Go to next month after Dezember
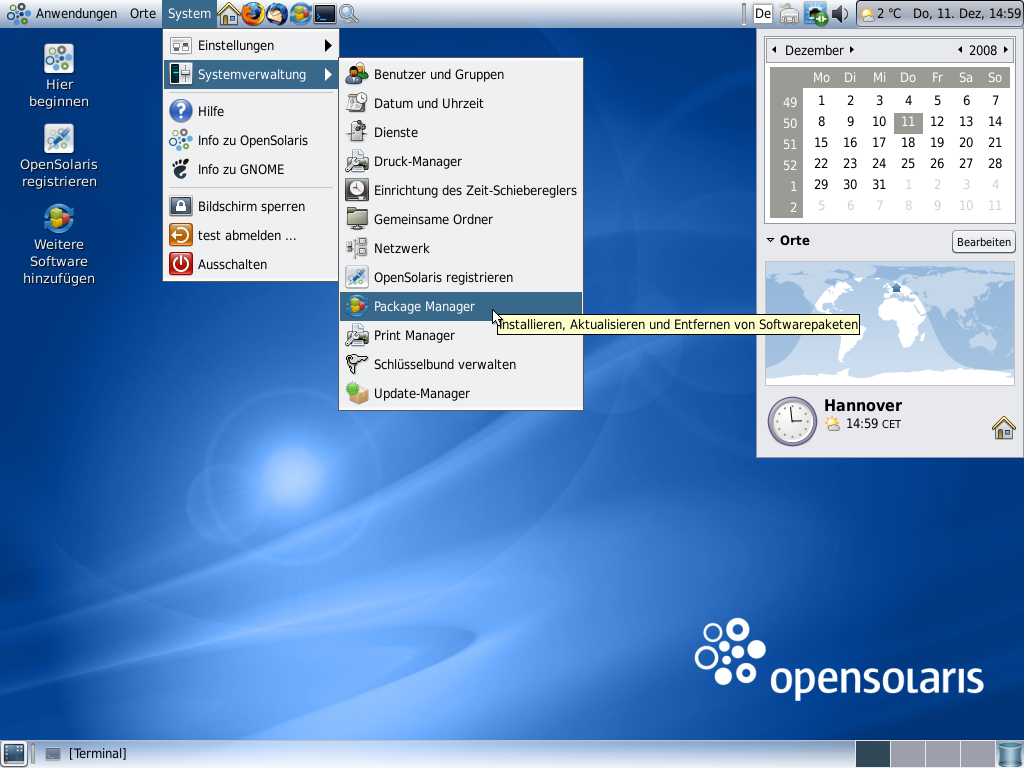The width and height of the screenshot is (1024, 768). [x=852, y=50]
